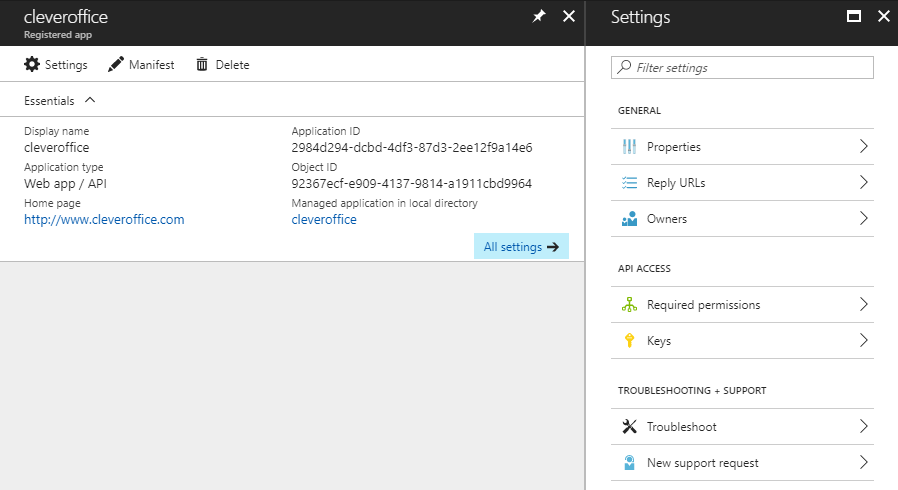Screen dimensions: 898x490
Task: Open the Manifest editor
Action: (x=141, y=64)
